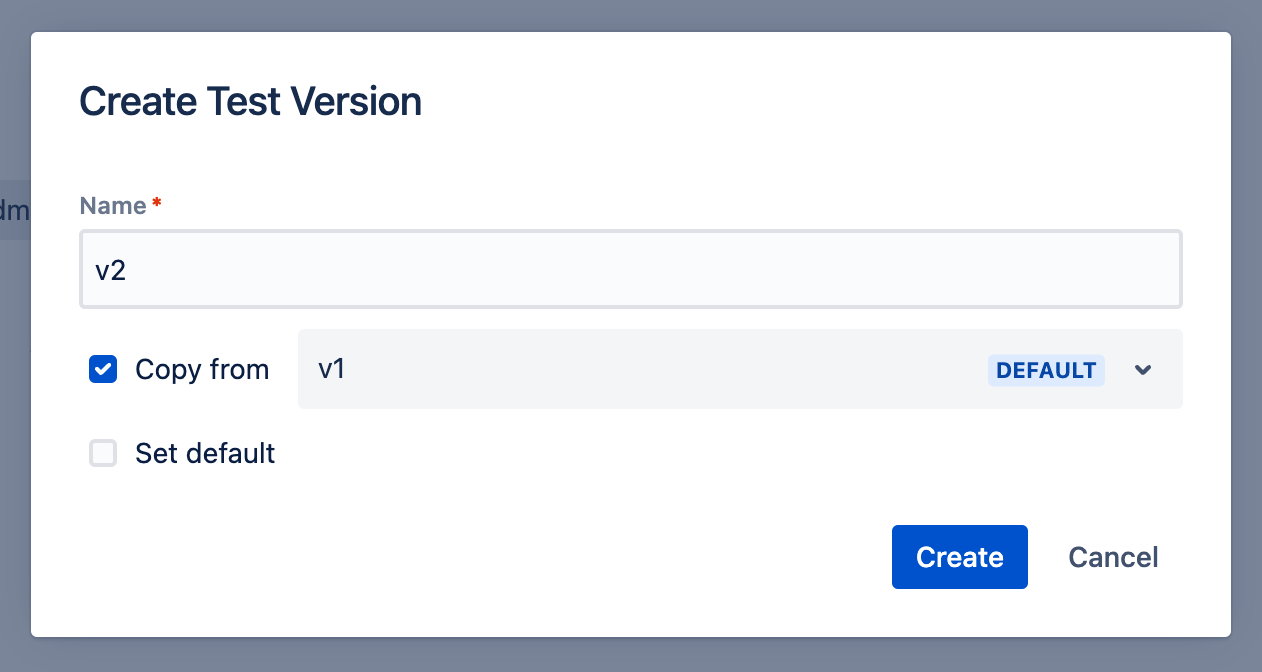The width and height of the screenshot is (1262, 672).
Task: Place cursor after v2 in Name field
Action: click(128, 270)
